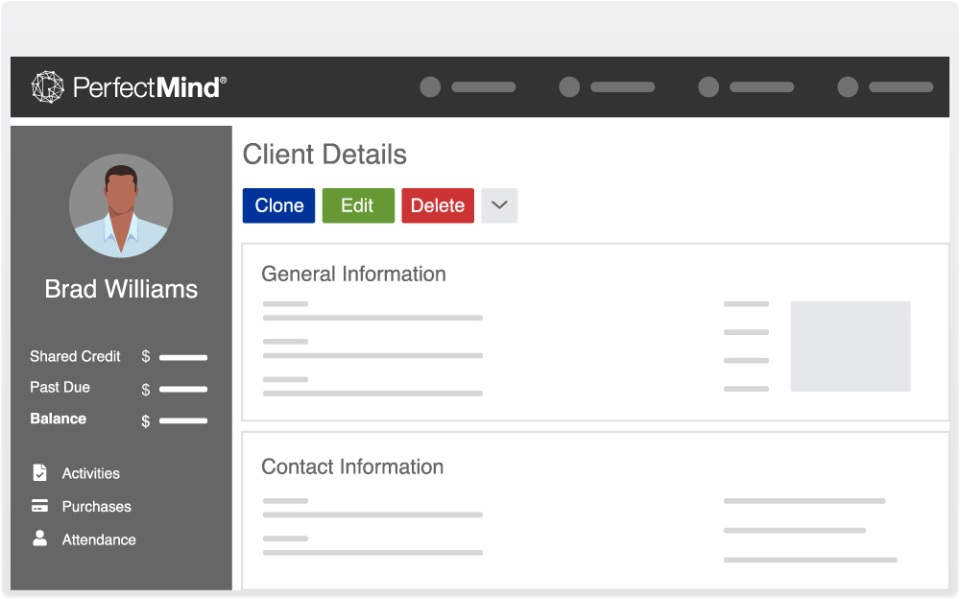The image size is (960, 599).
Task: Open the Activities sidebar item
Action: coord(90,473)
